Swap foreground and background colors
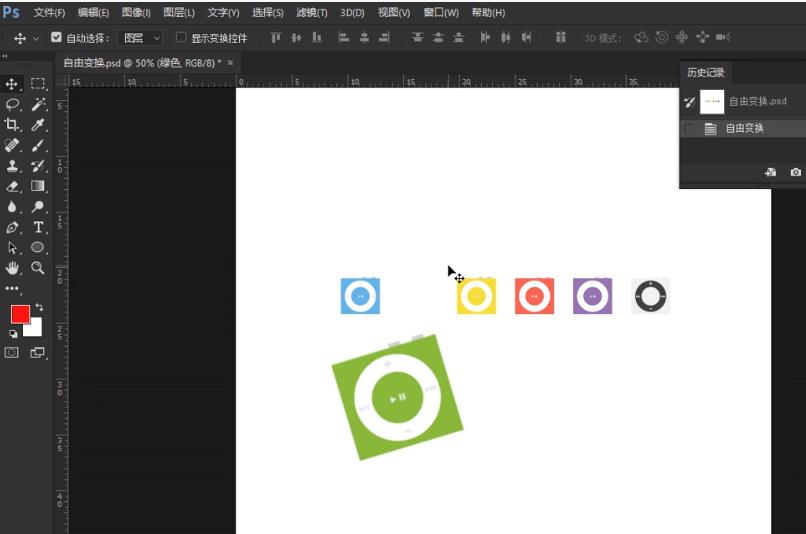 pos(40,307)
